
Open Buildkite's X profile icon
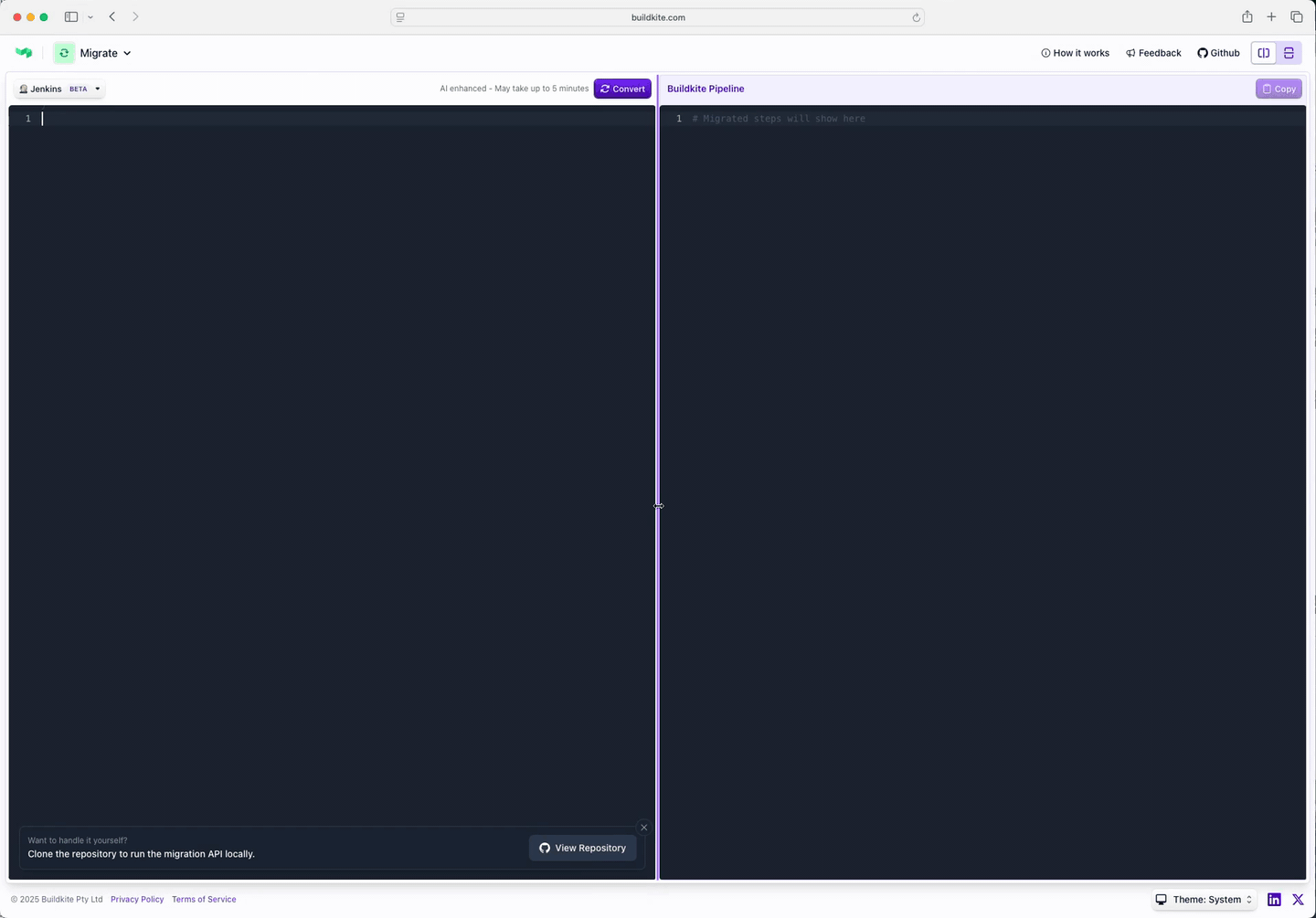[1298, 900]
